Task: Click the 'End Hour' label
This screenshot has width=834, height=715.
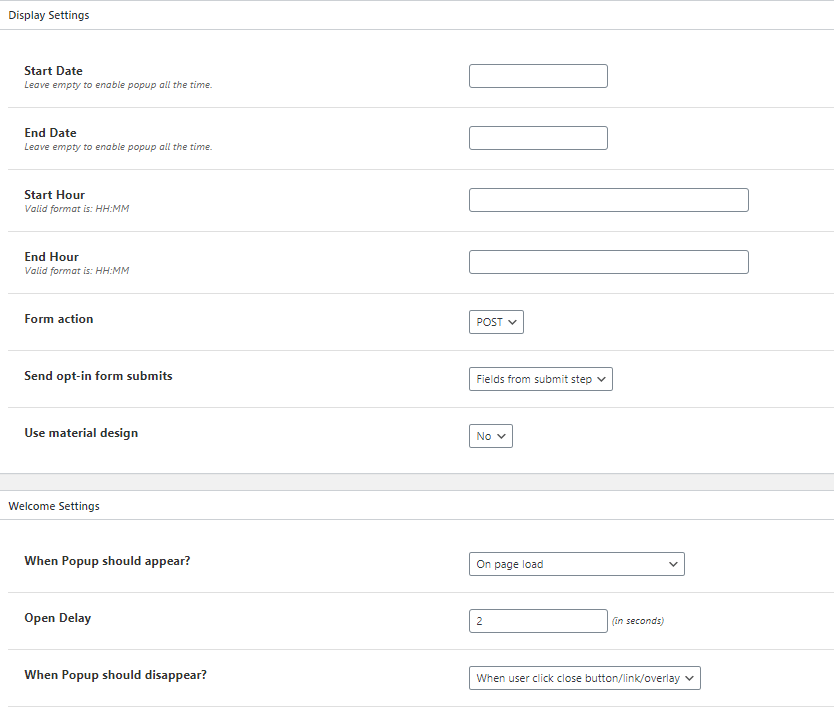Action: click(52, 257)
